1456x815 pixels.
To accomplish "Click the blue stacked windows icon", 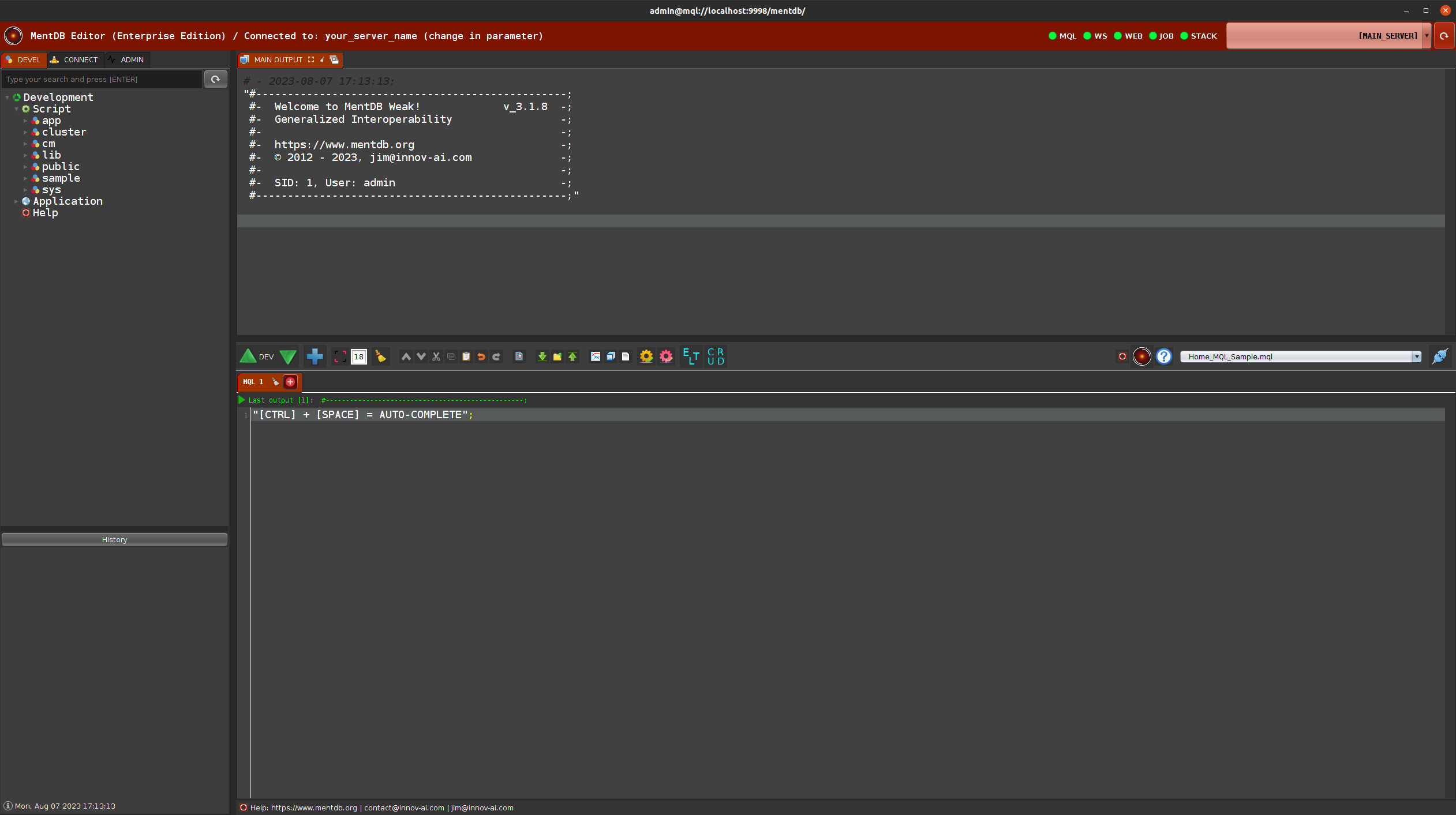I will [x=611, y=356].
